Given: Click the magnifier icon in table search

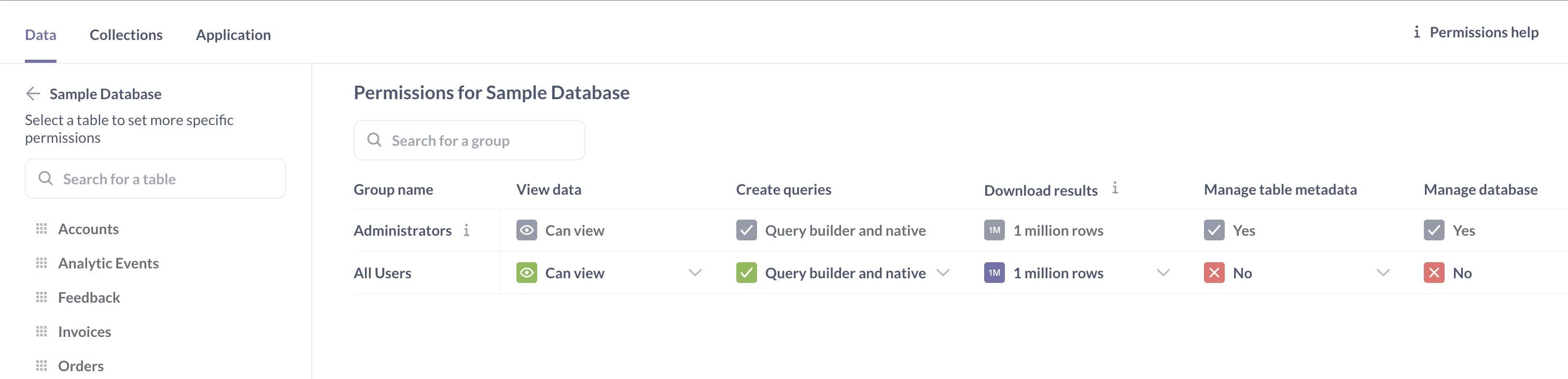Looking at the screenshot, I should [x=46, y=178].
